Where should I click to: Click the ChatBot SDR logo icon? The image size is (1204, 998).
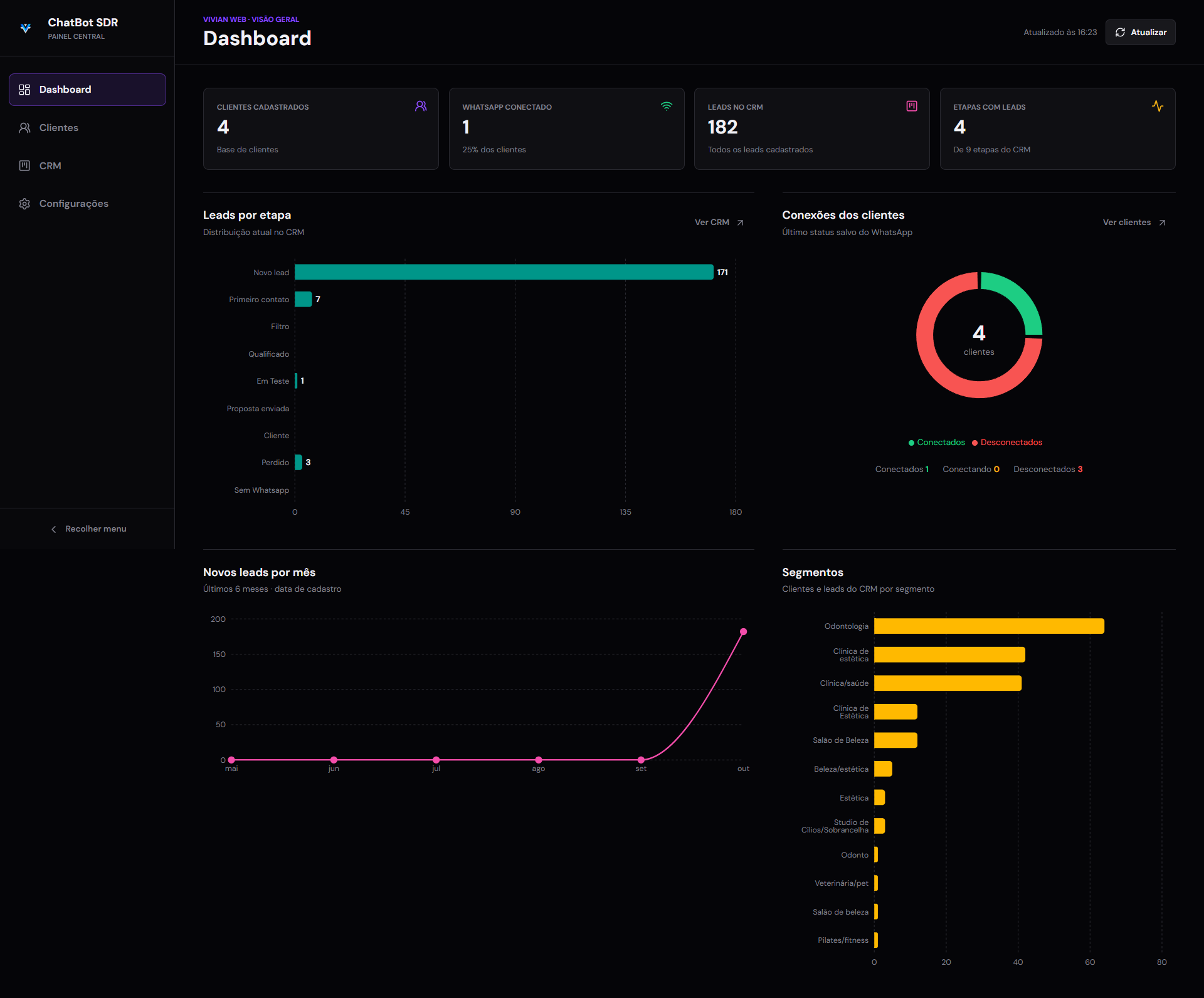click(x=26, y=28)
